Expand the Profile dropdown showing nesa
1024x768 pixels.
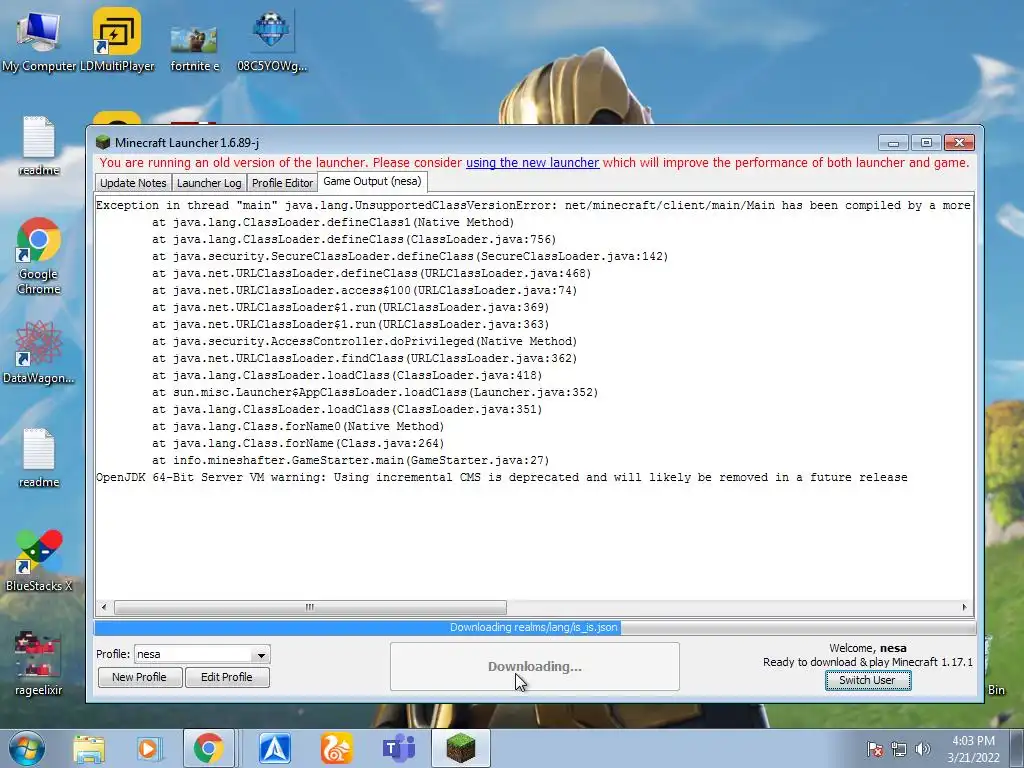click(x=261, y=654)
